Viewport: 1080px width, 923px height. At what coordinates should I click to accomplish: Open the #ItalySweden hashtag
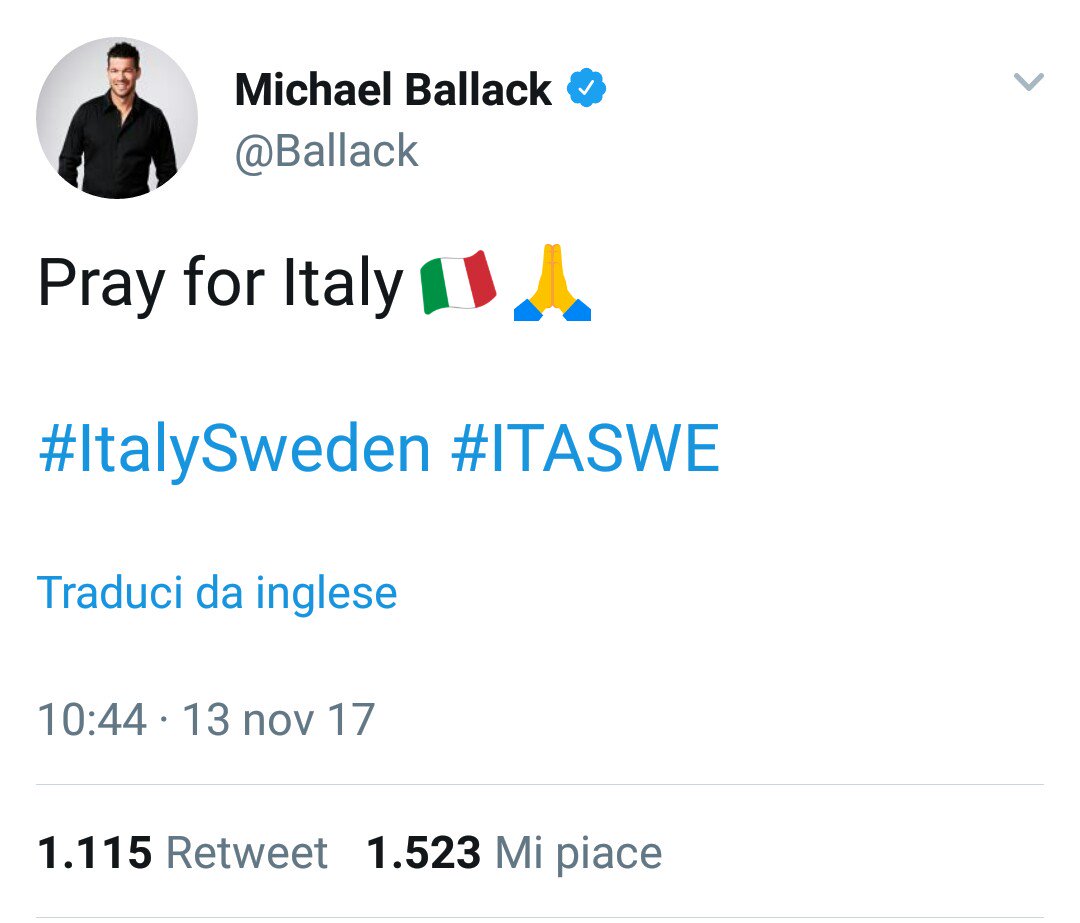(234, 450)
